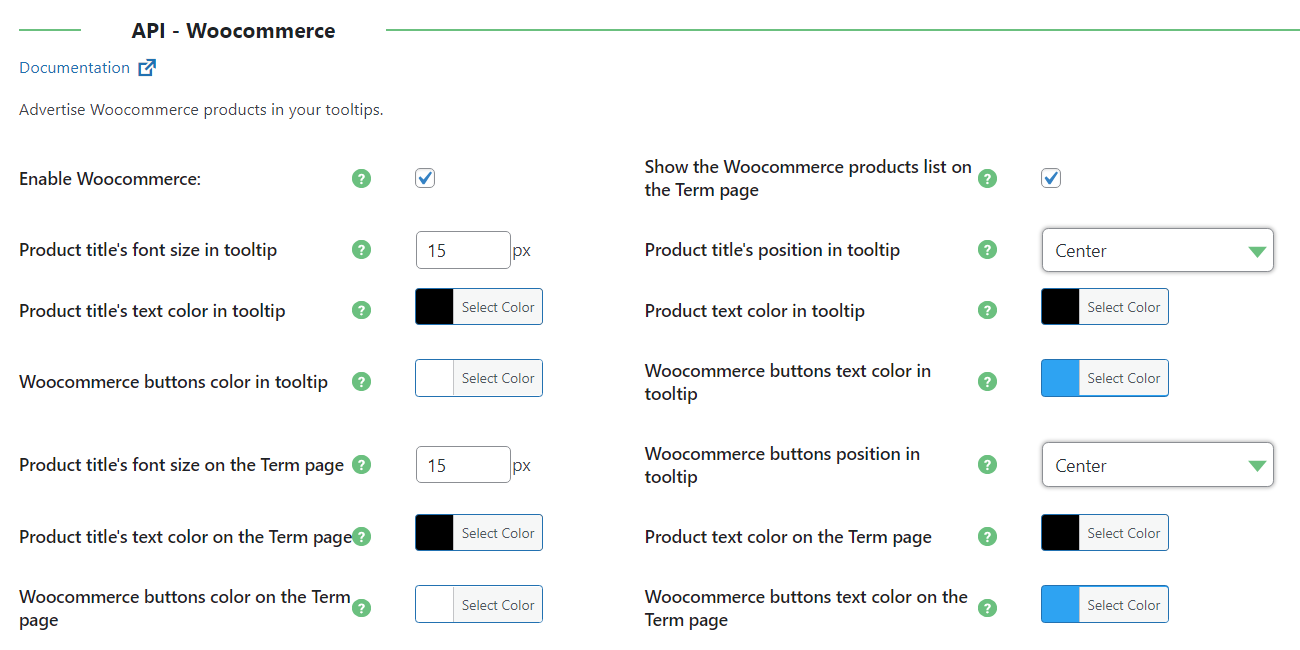Viewport: 1300px width, 650px height.
Task: Click help icon for Product title's font size in tooltip
Action: click(362, 250)
